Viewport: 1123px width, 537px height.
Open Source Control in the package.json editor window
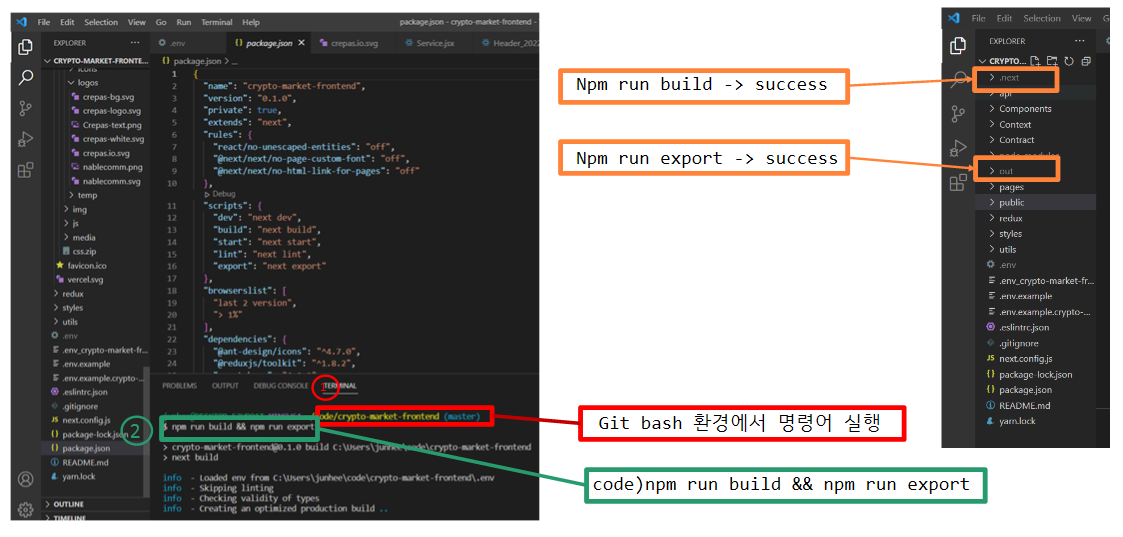26,108
